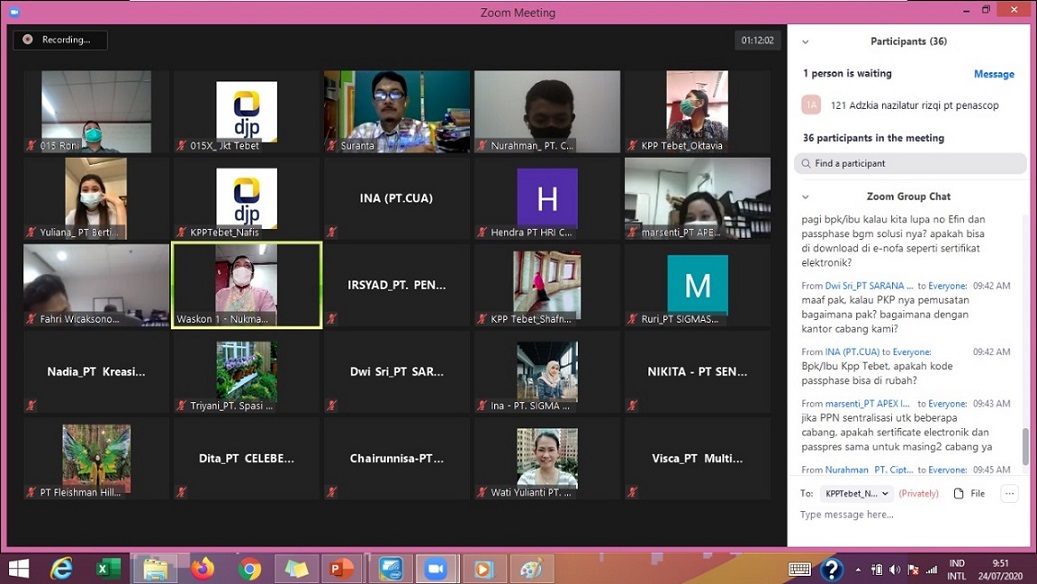This screenshot has height=584, width=1037.
Task: Open the chat more options (…) button
Action: [1009, 493]
